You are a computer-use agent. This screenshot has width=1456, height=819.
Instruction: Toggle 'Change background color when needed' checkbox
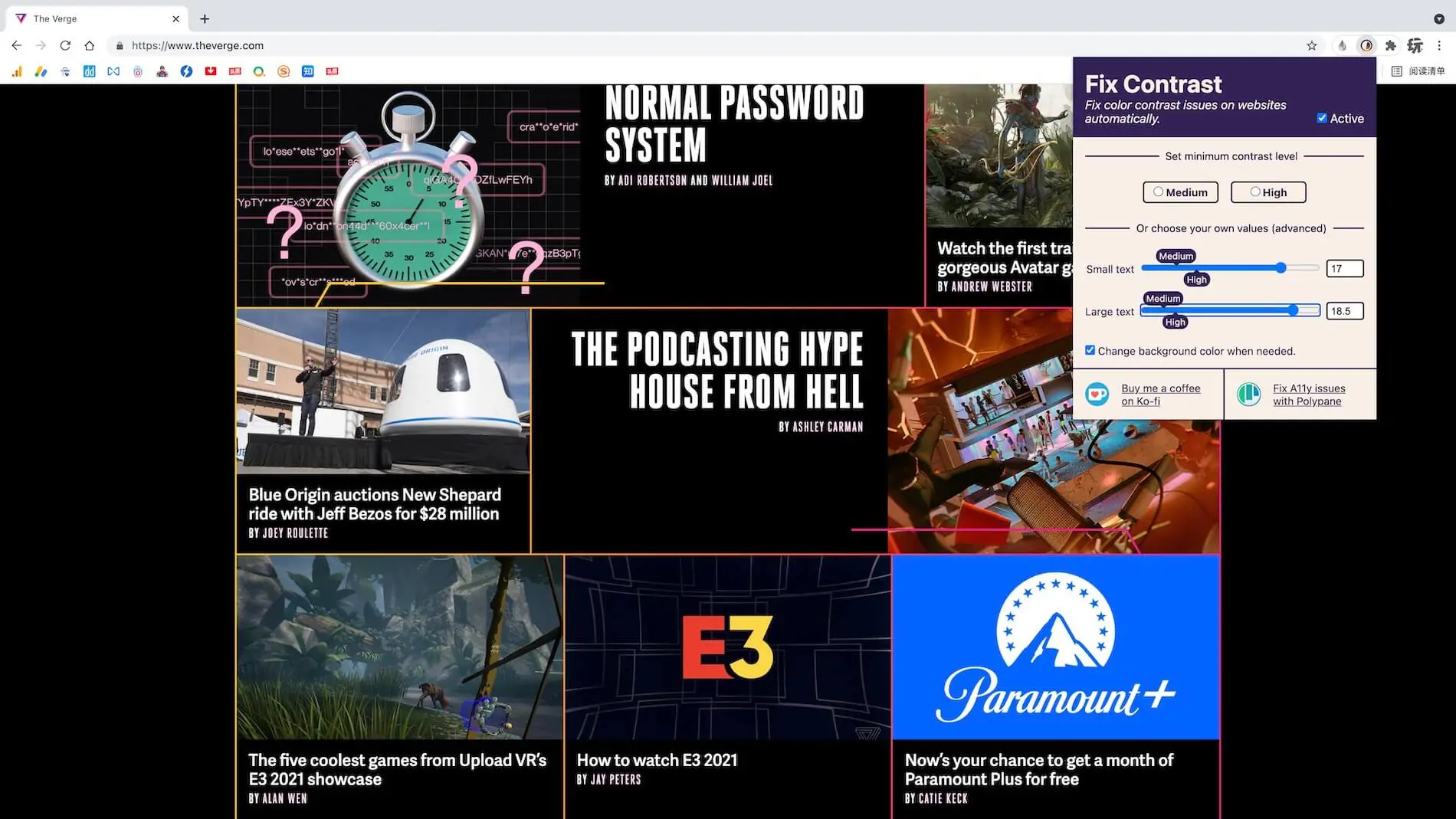pyautogui.click(x=1090, y=350)
